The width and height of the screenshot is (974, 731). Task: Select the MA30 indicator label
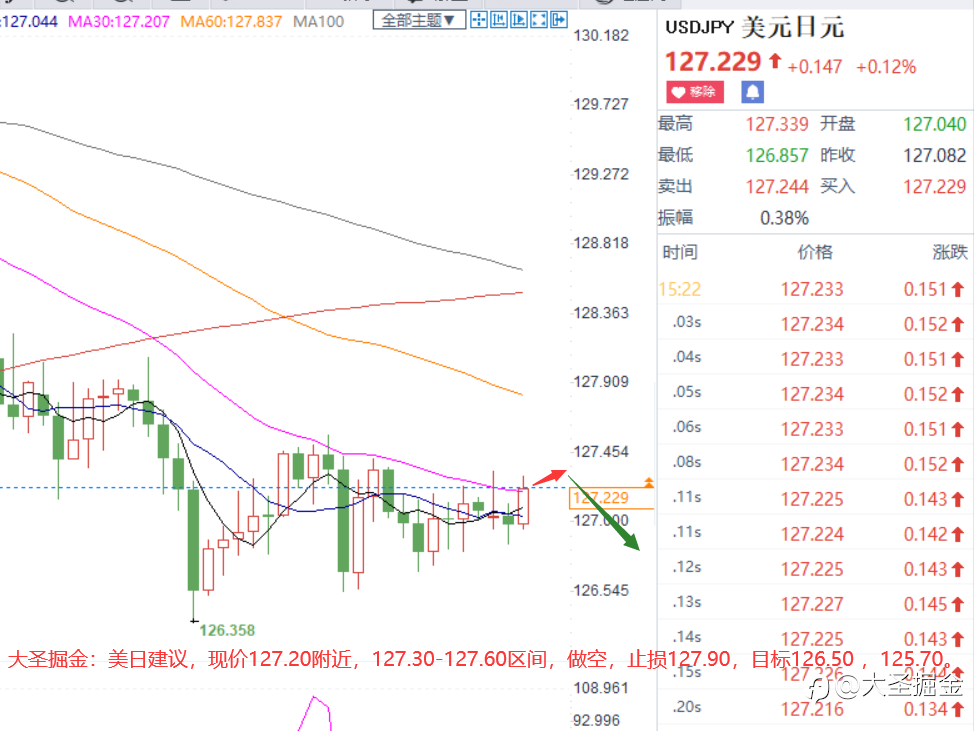(119, 22)
